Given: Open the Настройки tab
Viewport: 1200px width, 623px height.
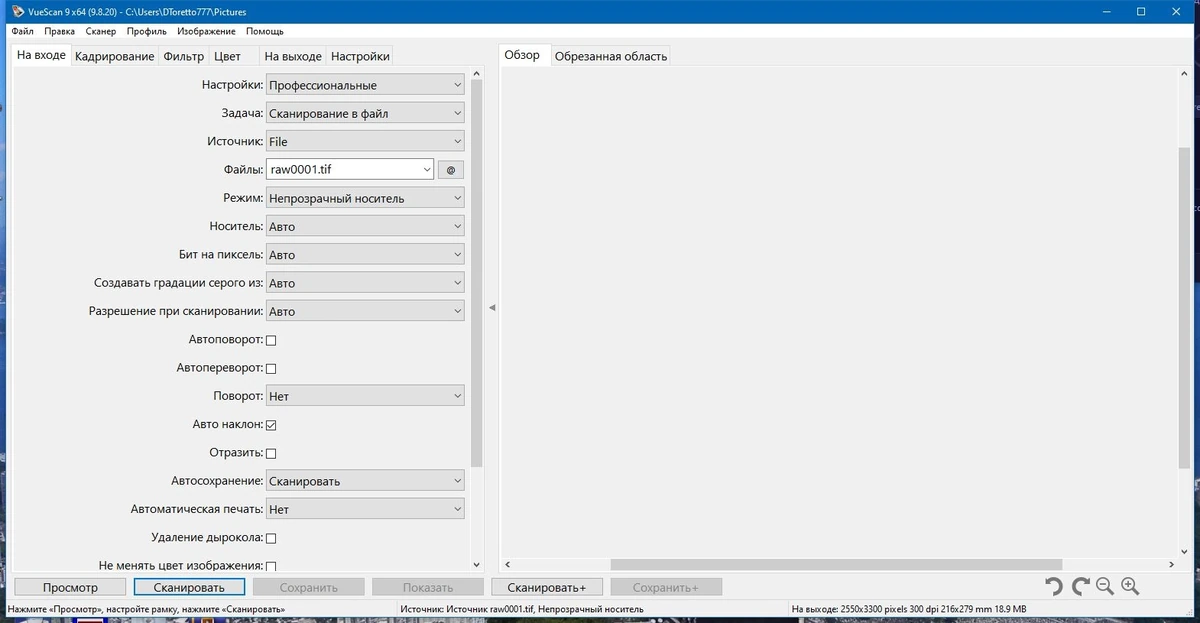Looking at the screenshot, I should [360, 56].
